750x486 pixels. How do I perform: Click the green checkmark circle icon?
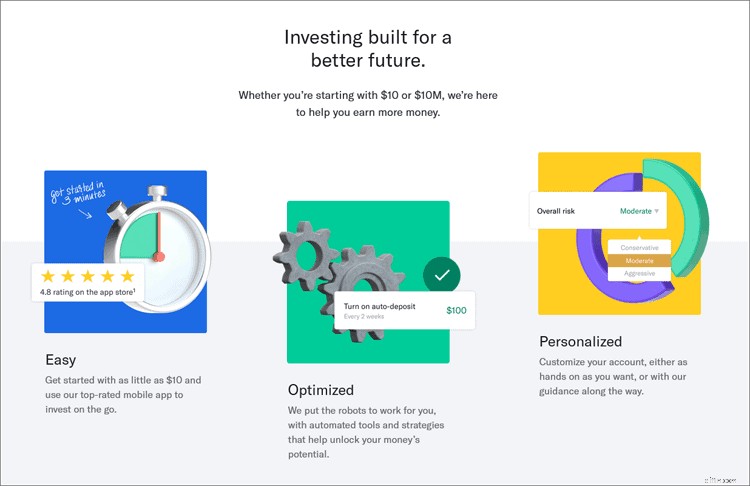441,275
